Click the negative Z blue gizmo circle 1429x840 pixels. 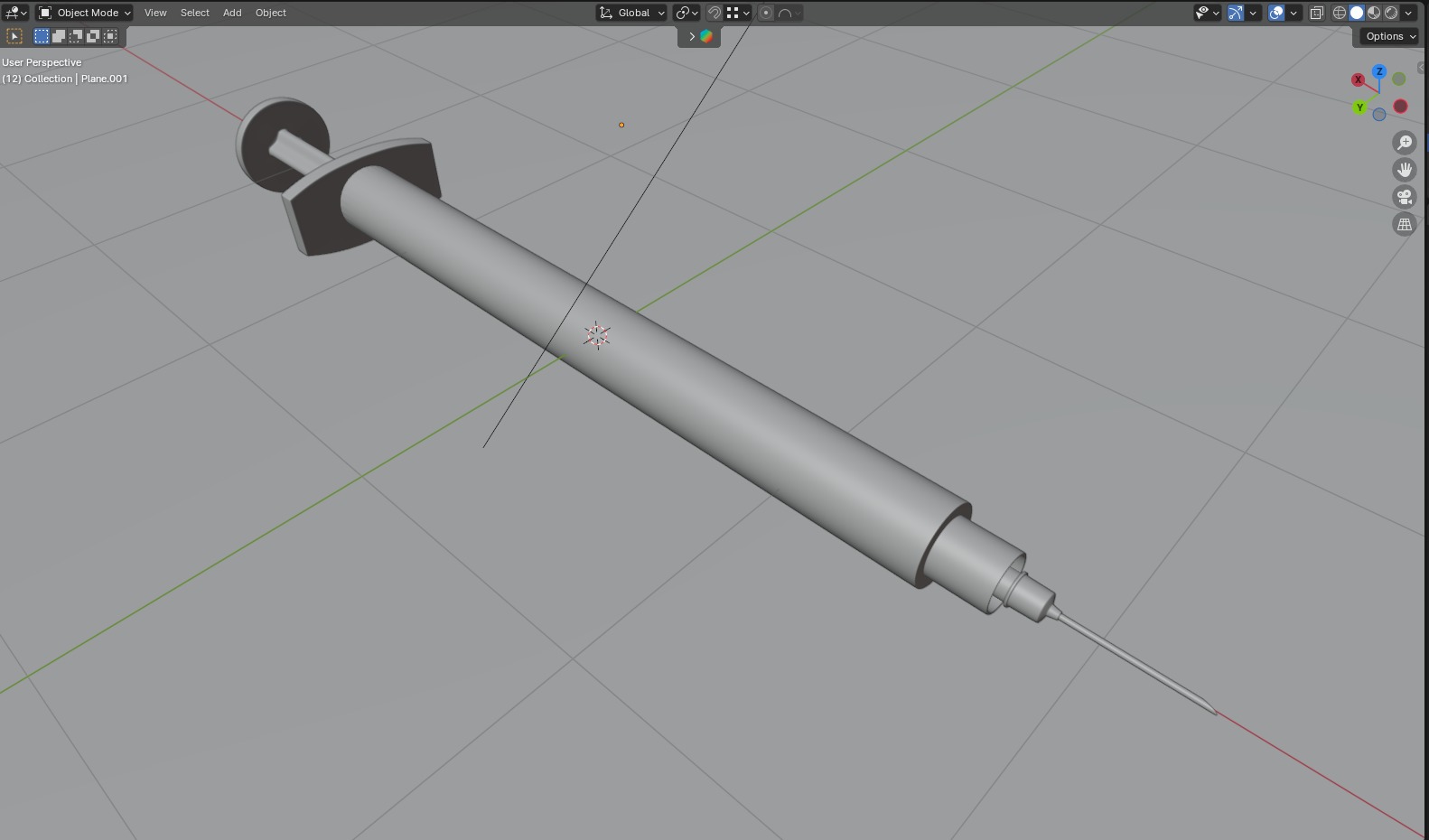[x=1379, y=115]
